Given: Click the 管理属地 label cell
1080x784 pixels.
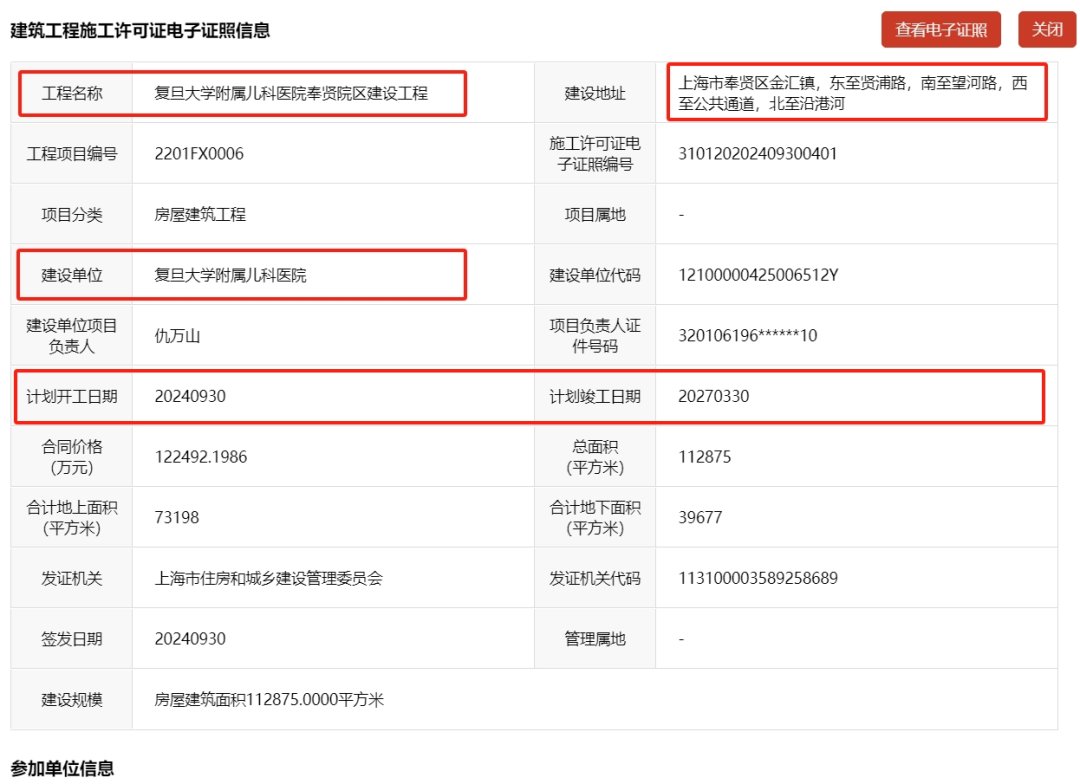Looking at the screenshot, I should pos(595,639).
